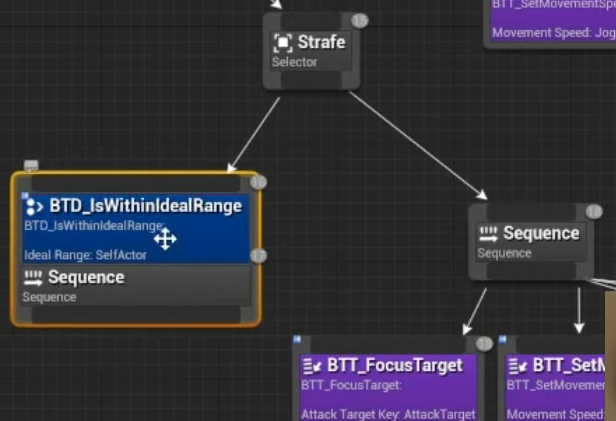Click the Sequence icon under the decorator
This screenshot has height=421, width=616.
33,278
